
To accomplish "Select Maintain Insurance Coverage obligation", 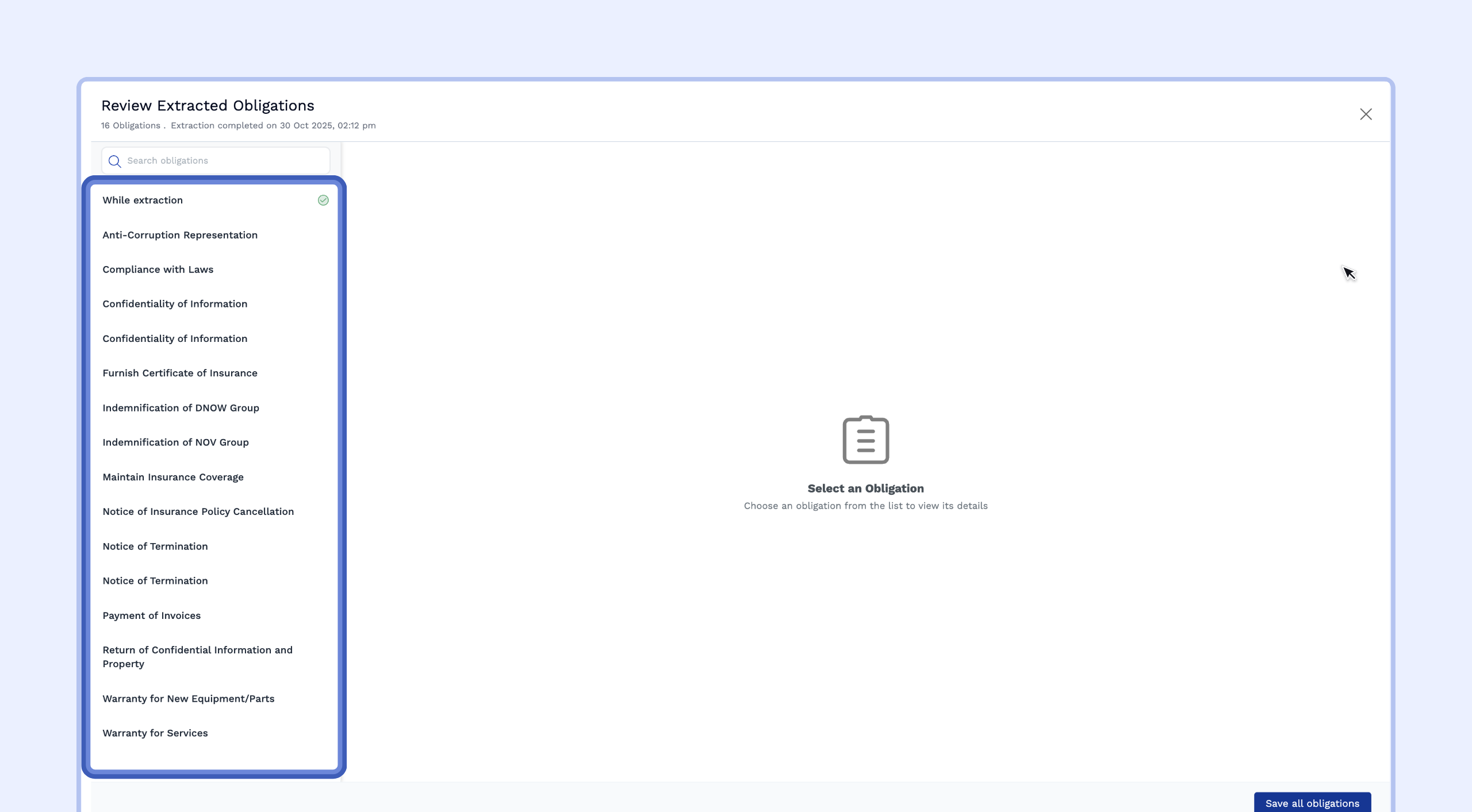I will coord(173,477).
